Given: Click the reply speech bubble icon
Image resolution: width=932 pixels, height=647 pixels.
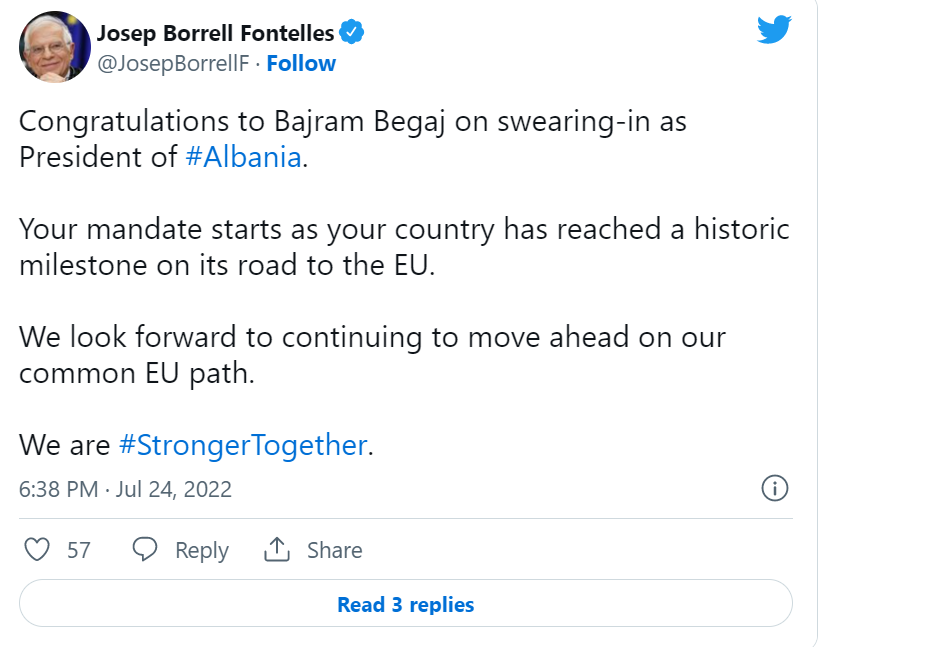Looking at the screenshot, I should click(145, 550).
